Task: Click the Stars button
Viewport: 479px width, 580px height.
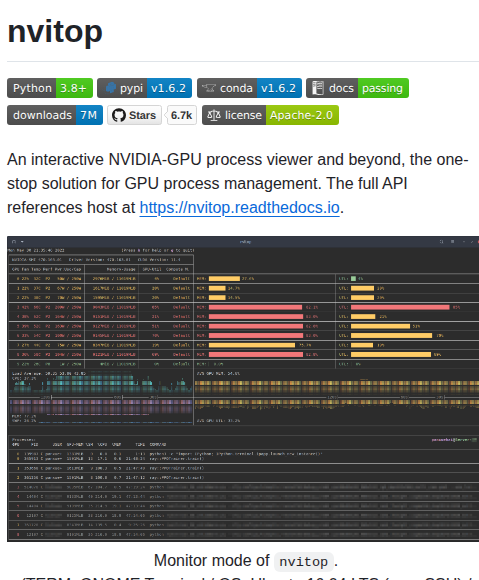Action: [135, 115]
